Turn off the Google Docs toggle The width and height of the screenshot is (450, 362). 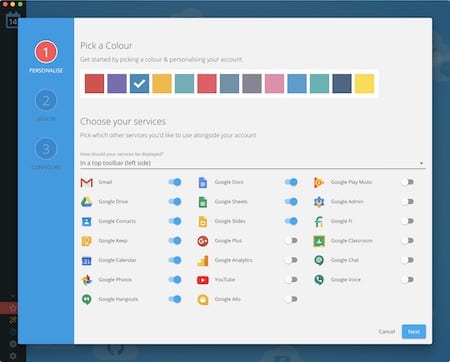point(291,182)
